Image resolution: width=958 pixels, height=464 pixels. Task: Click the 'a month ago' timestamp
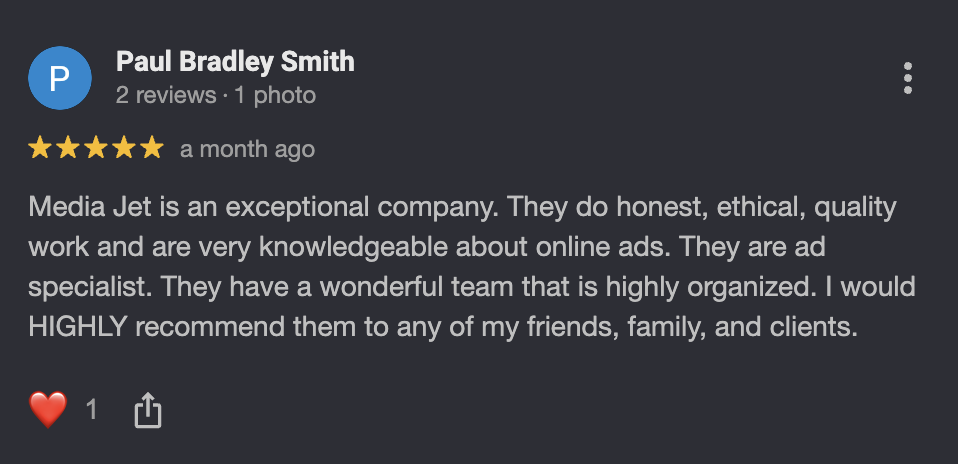coord(247,149)
